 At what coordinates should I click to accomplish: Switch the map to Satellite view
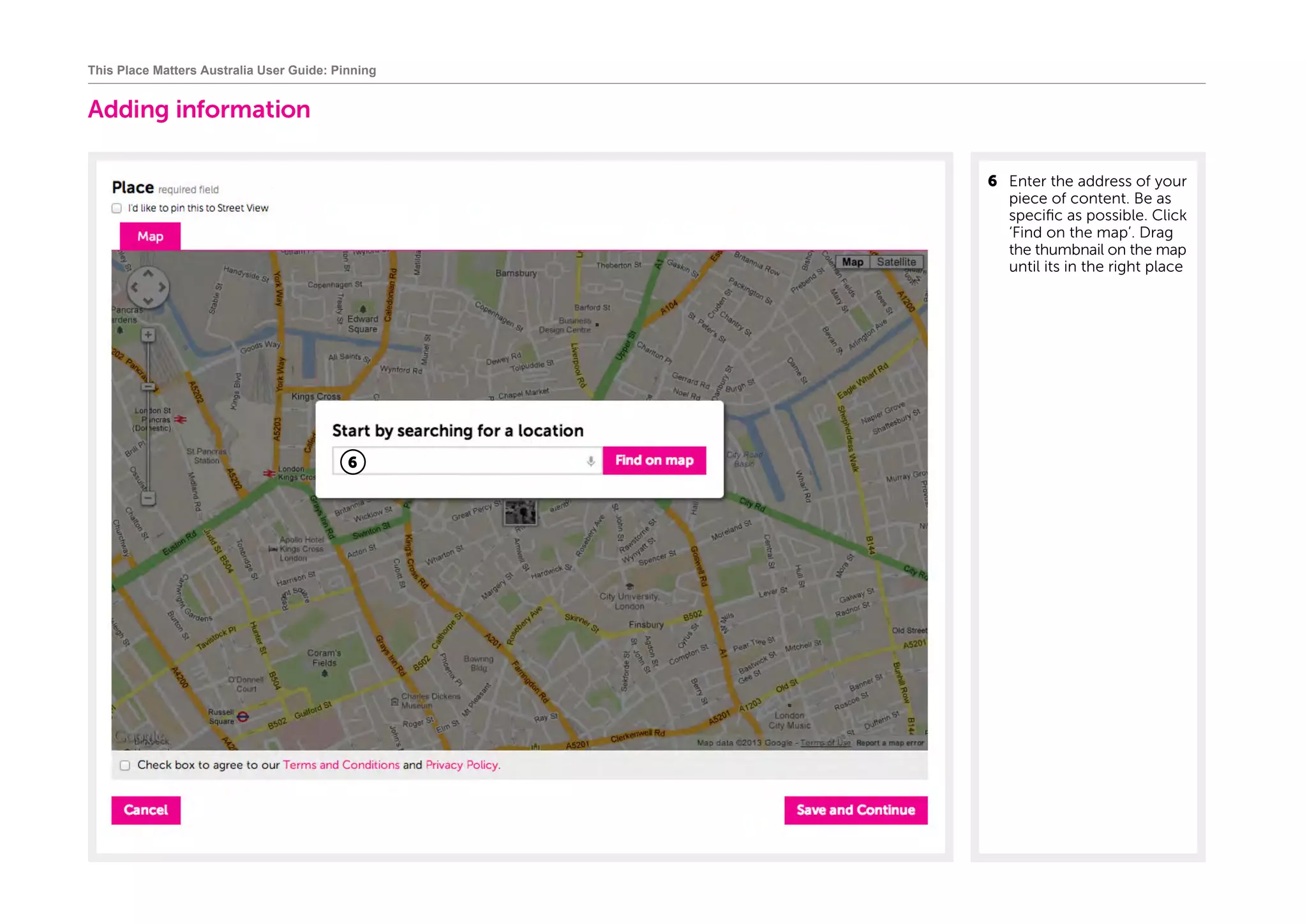tap(896, 262)
